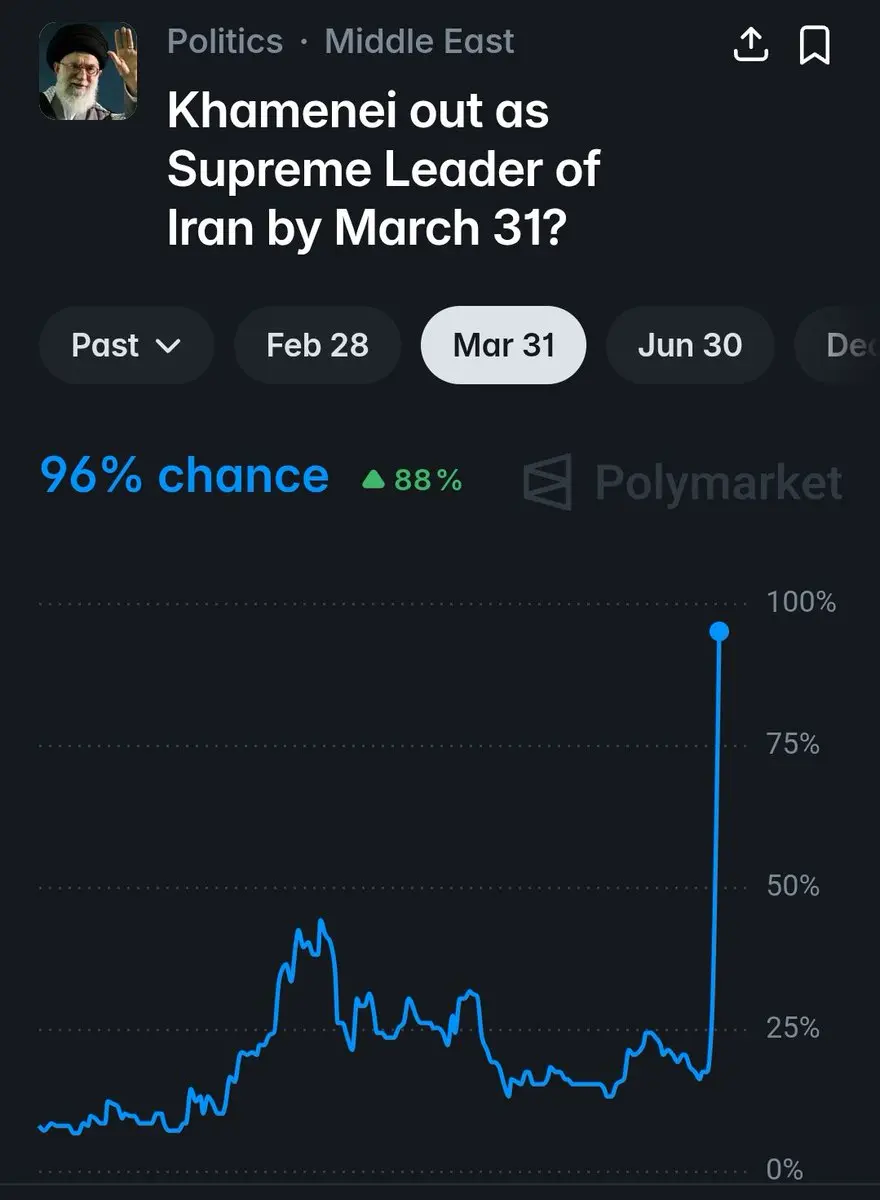Open the Middle East category link
This screenshot has height=1200, width=880.
[x=419, y=42]
